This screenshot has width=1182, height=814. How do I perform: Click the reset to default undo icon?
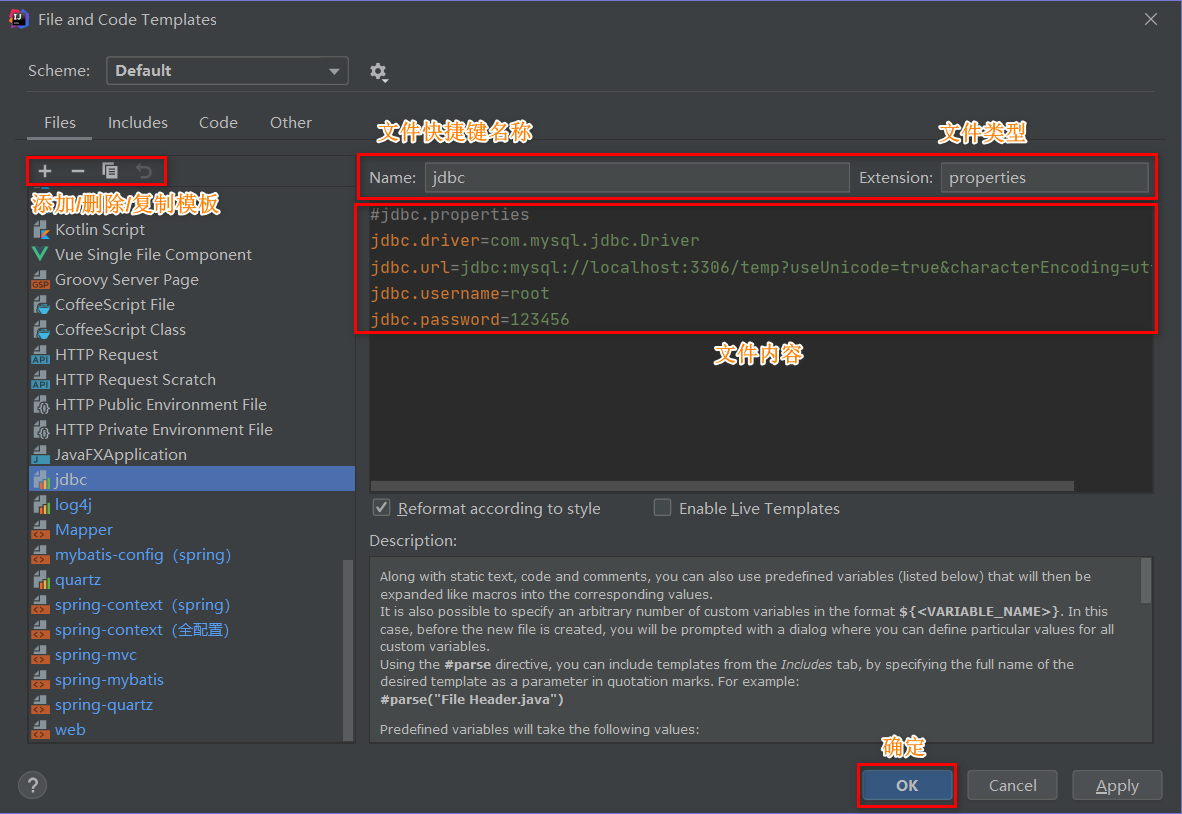tap(143, 171)
